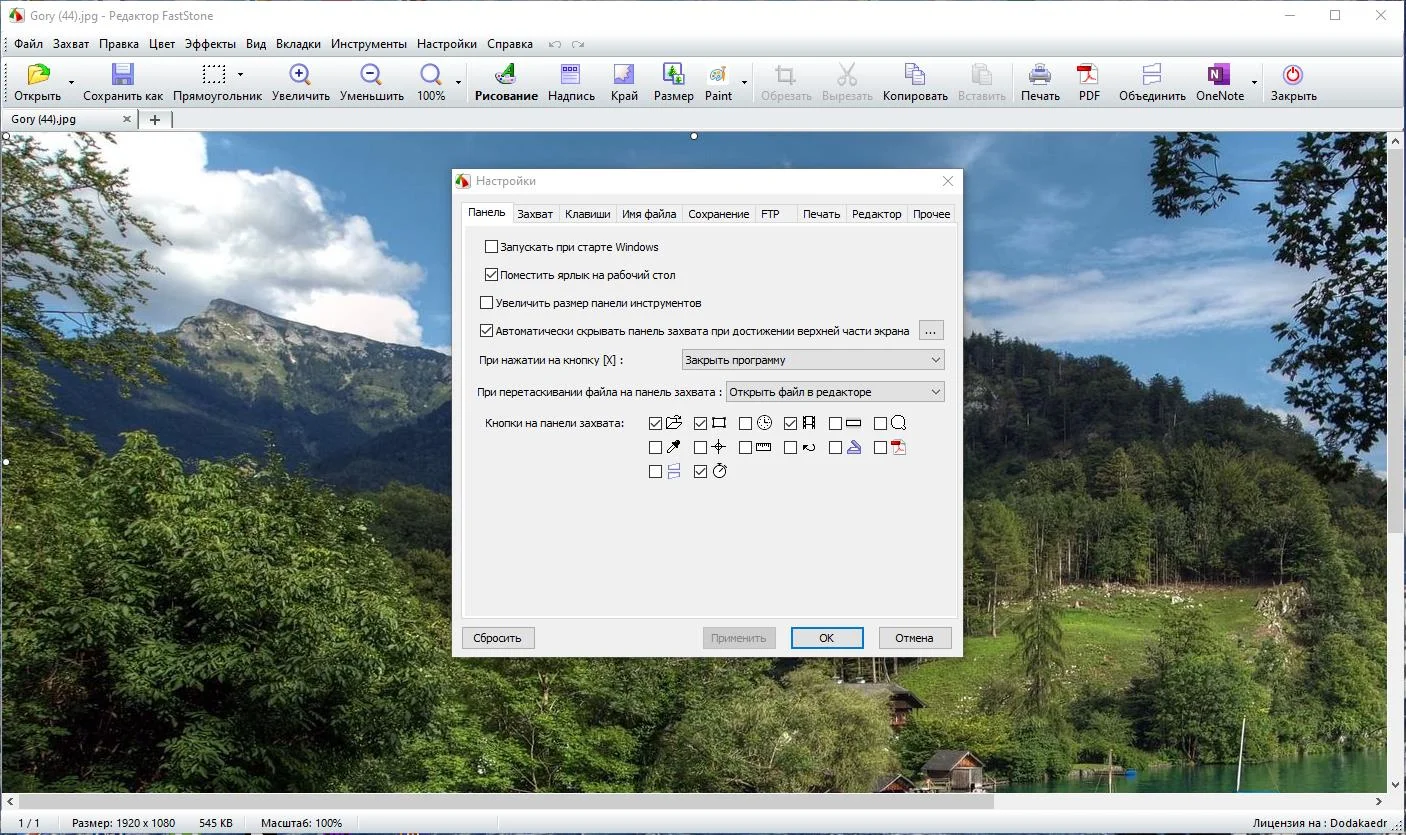Click the horizontal scrollbar under image
Image resolution: width=1406 pixels, height=835 pixels.
(506, 802)
